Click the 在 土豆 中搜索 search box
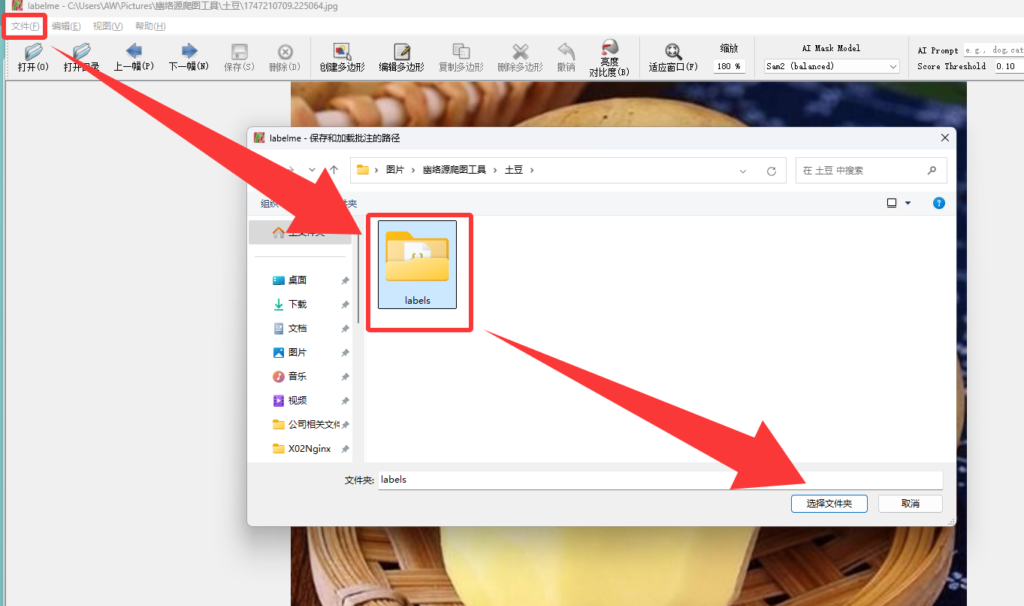The height and width of the screenshot is (606, 1024). coord(871,170)
